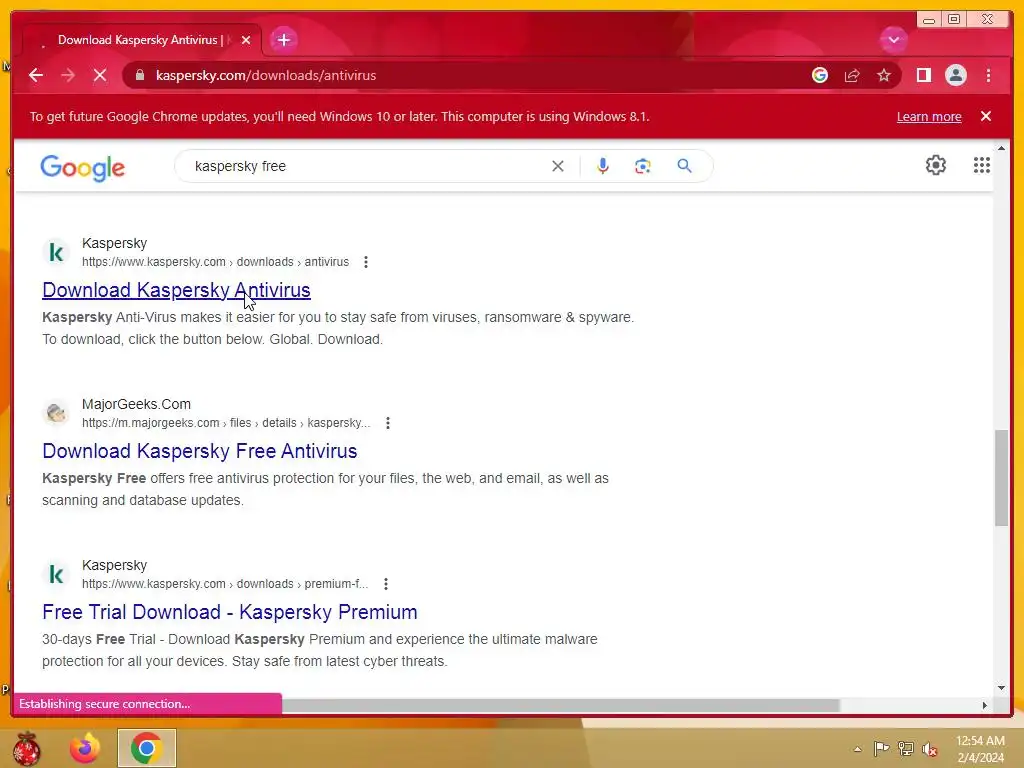Click the horizontal scrollbar right arrow
This screenshot has width=1024, height=768.
[985, 705]
